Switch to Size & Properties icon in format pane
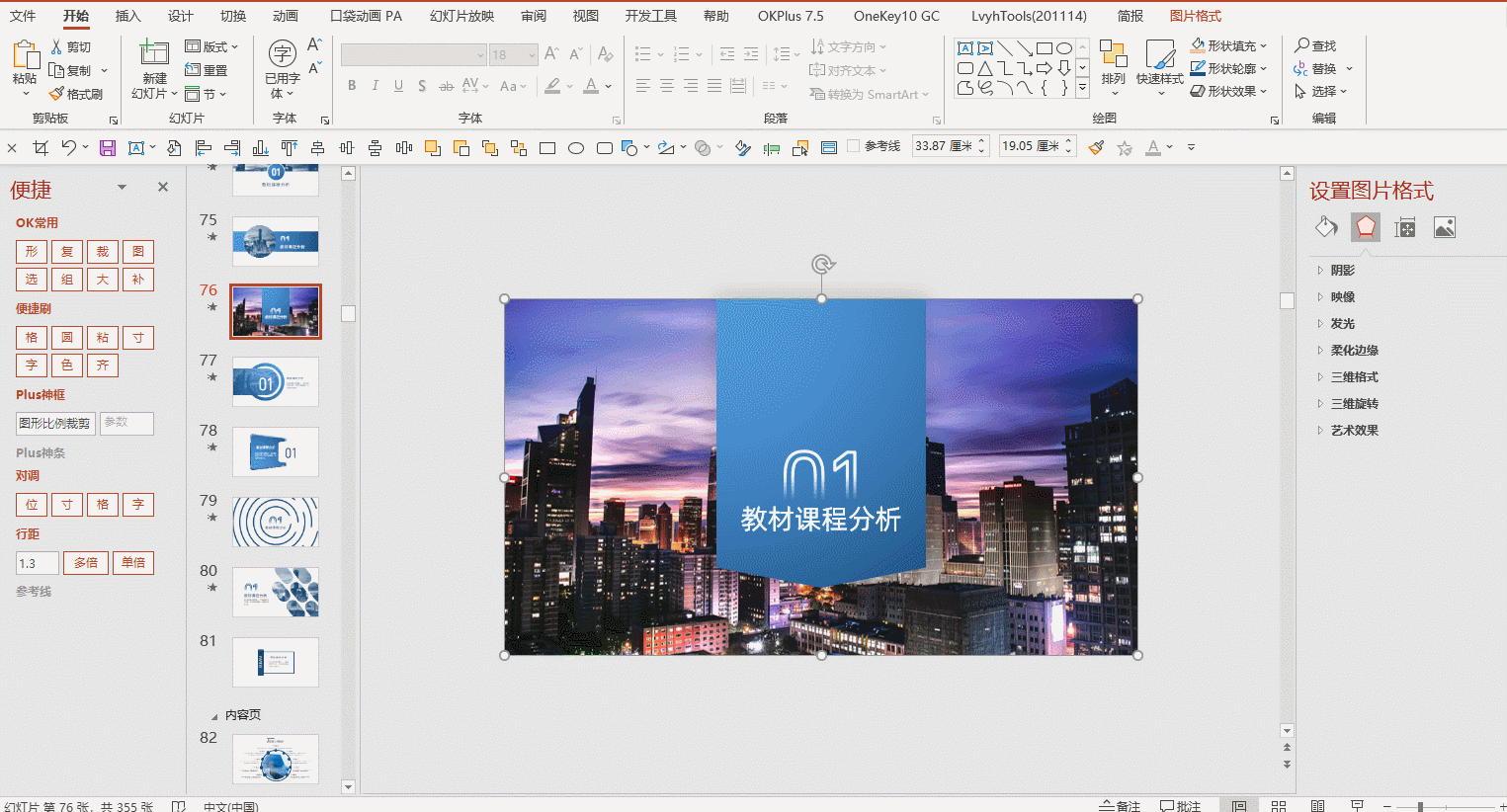This screenshot has height=812, width=1507. click(1404, 228)
